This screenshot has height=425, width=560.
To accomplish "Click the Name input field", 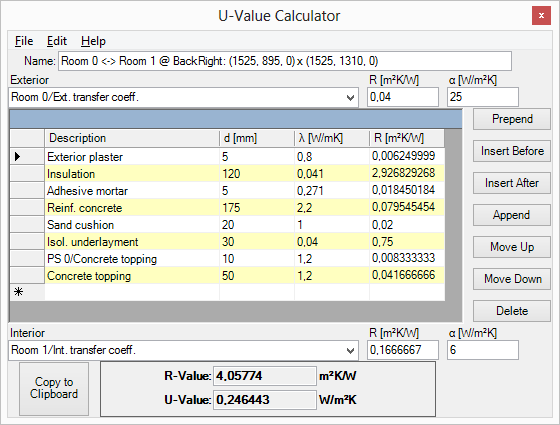I will point(285,61).
